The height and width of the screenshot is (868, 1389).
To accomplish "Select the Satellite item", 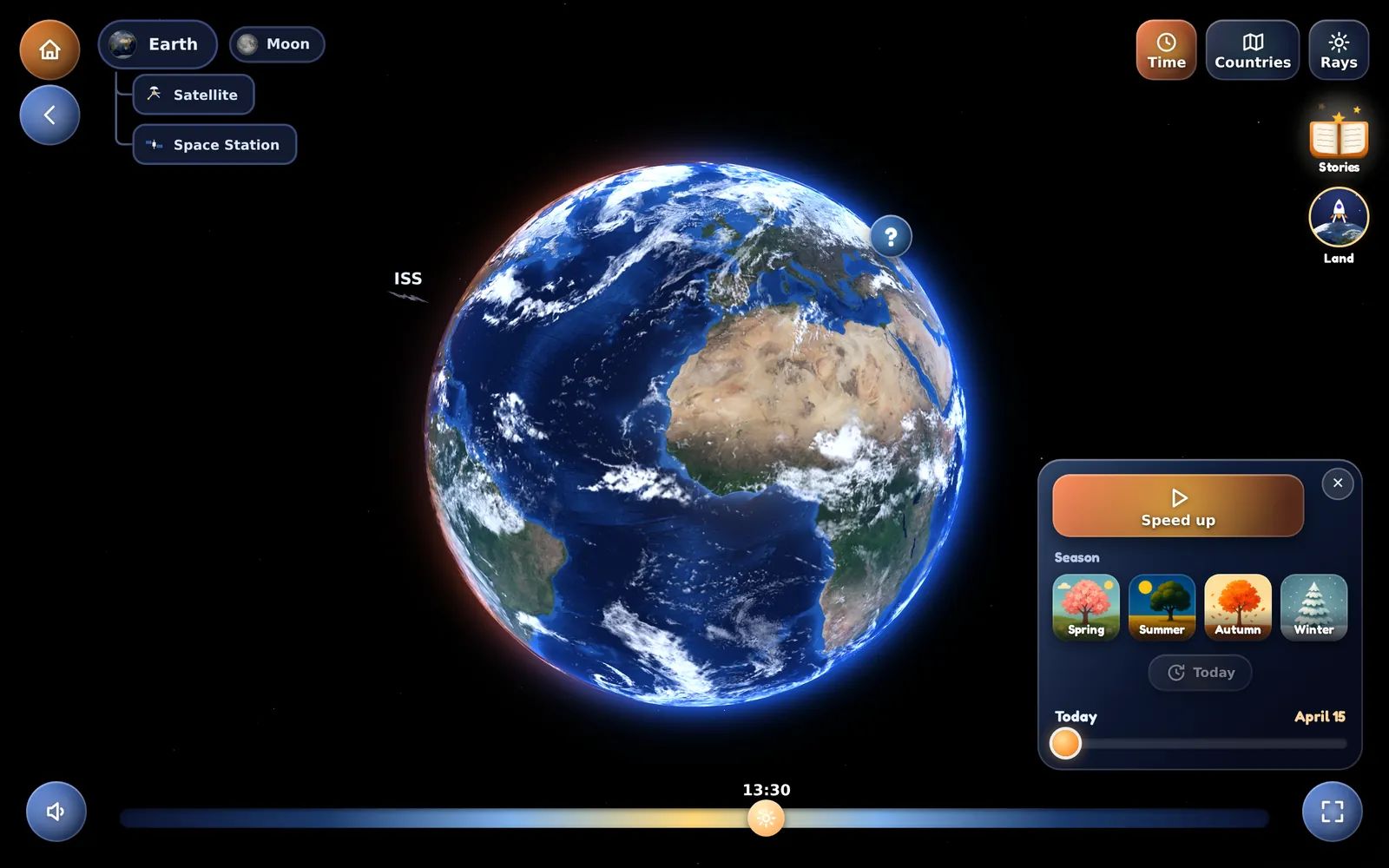I will pos(194,95).
